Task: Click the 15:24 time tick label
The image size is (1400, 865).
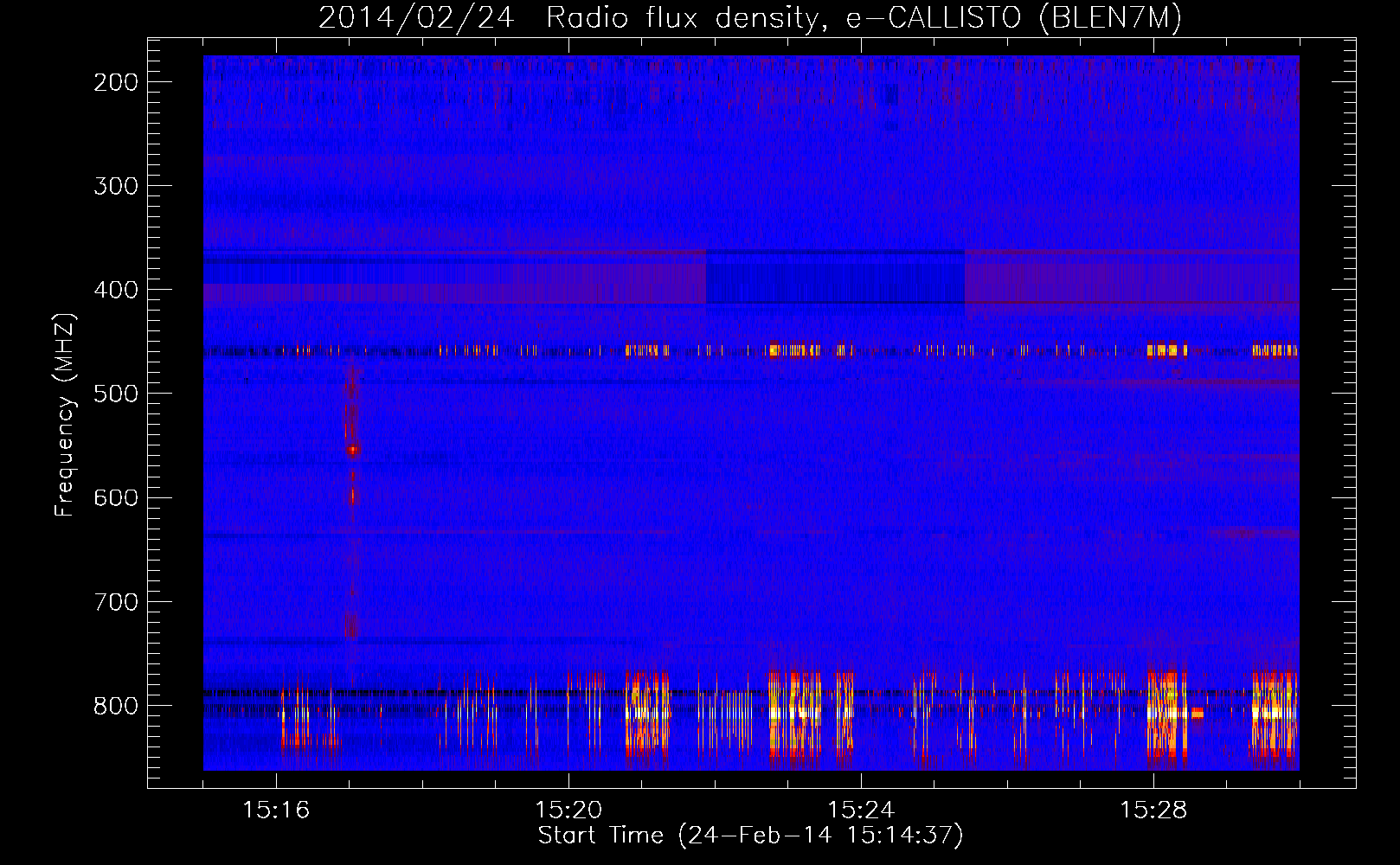Action: pos(861,811)
